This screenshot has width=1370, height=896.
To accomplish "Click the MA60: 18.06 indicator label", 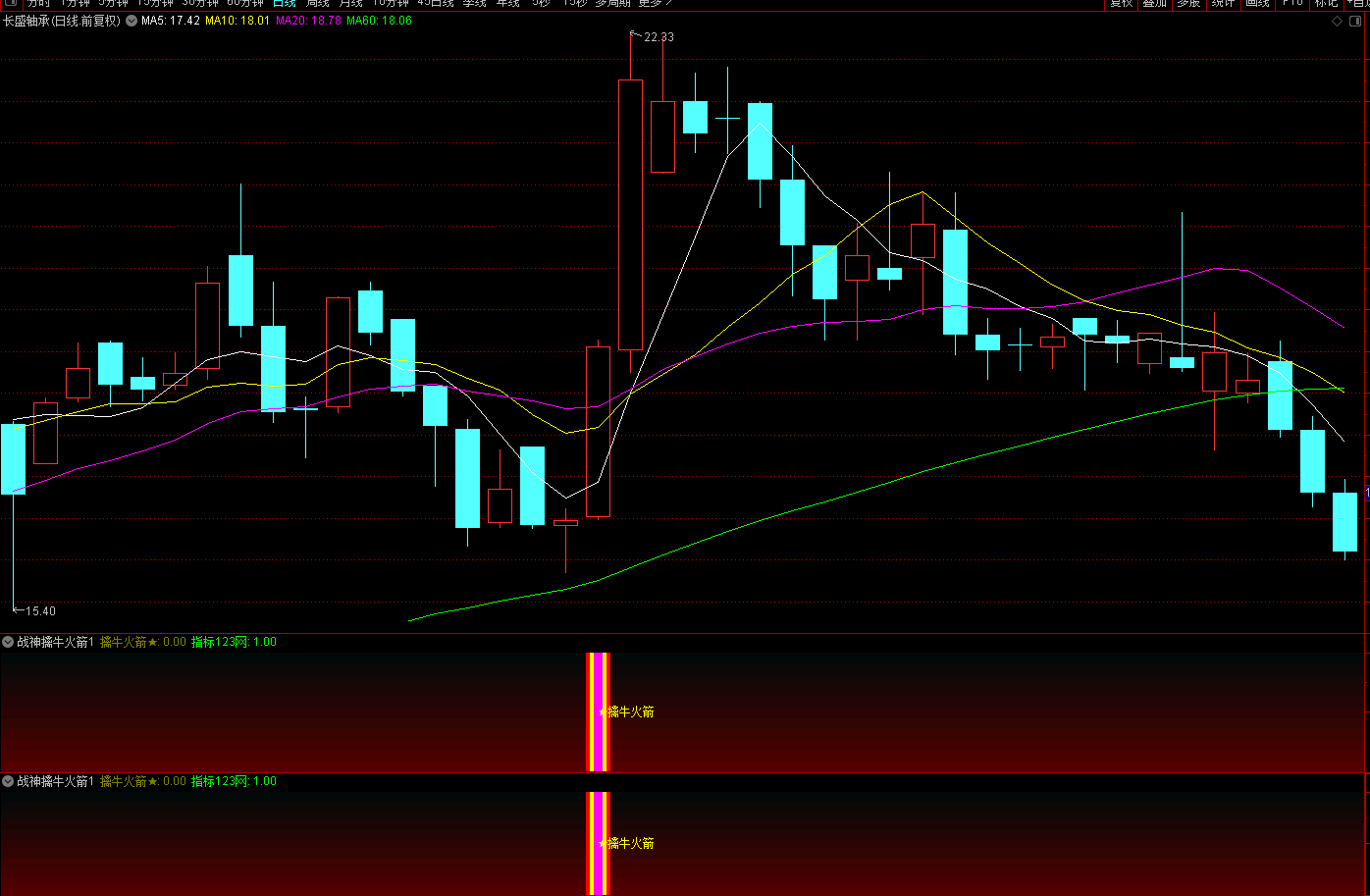I will (380, 21).
